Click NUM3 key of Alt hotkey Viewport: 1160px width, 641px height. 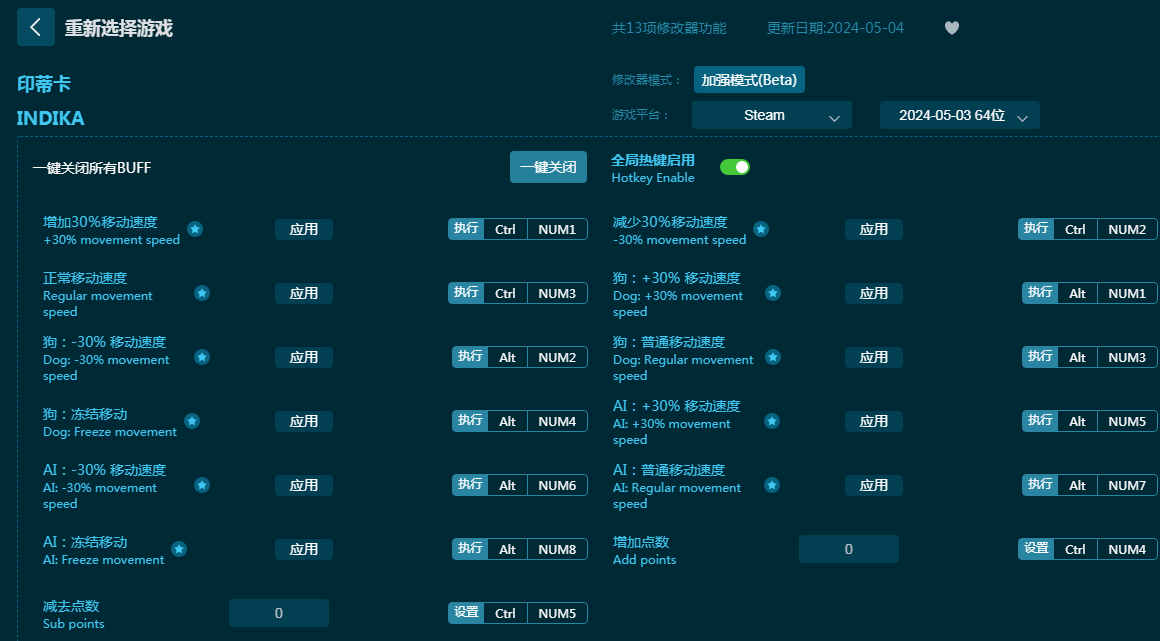[x=1127, y=358]
